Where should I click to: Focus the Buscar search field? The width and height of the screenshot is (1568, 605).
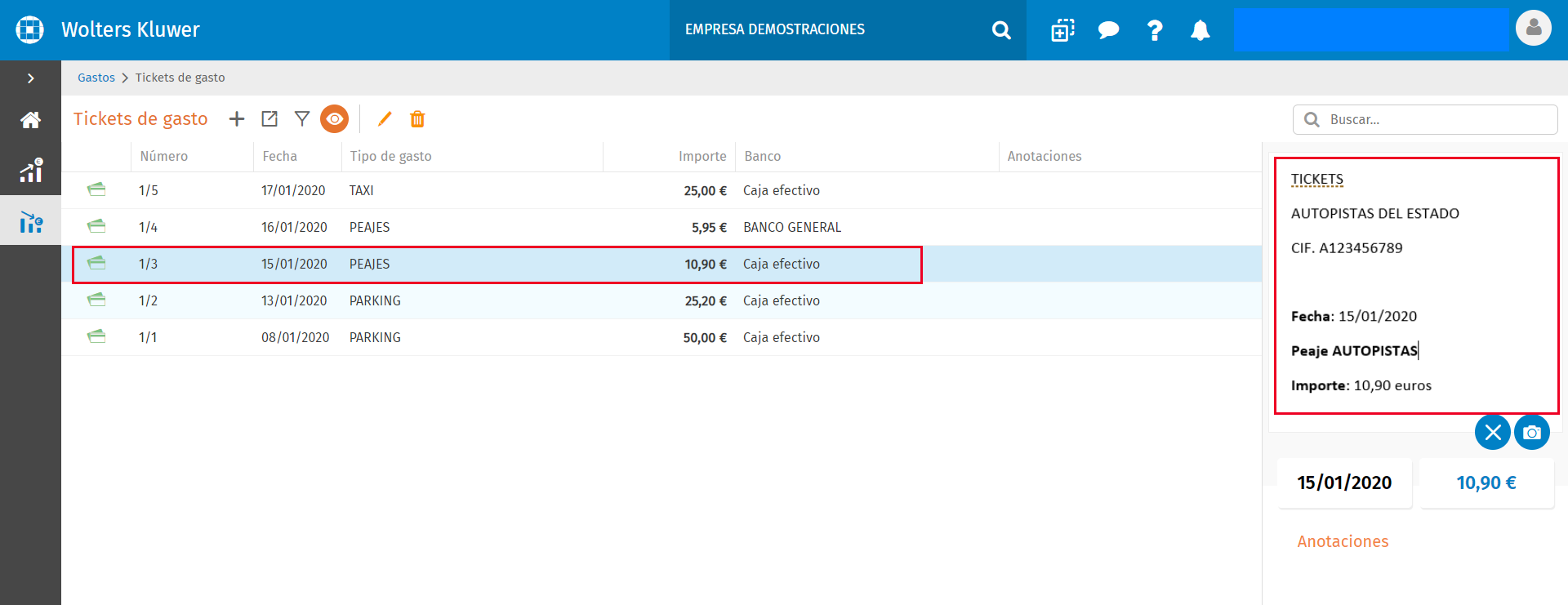[x=1425, y=119]
